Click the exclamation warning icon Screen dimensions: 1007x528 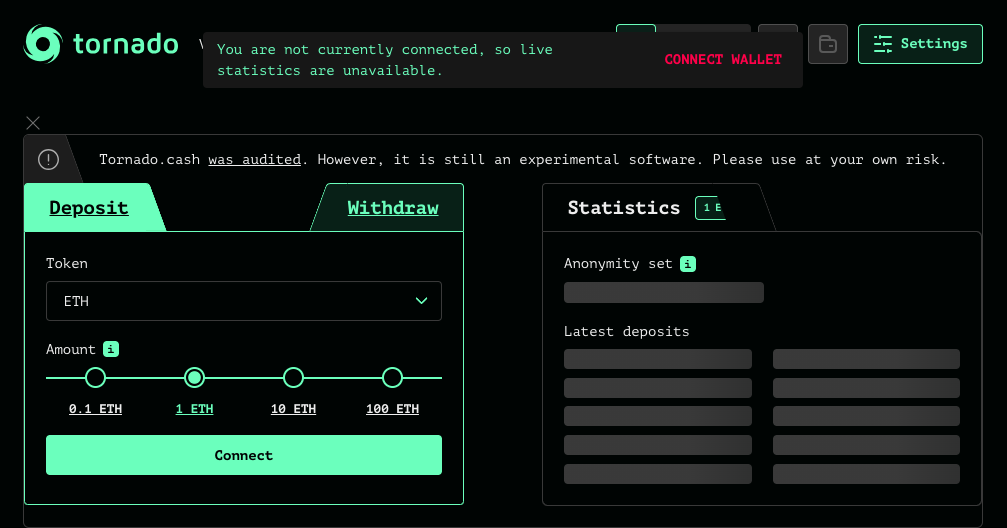tap(49, 159)
